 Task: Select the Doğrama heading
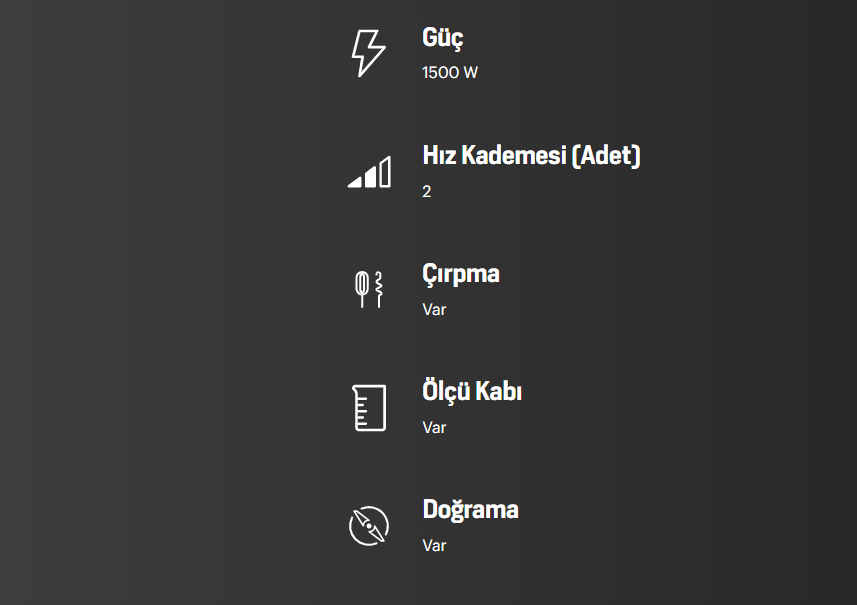click(471, 509)
